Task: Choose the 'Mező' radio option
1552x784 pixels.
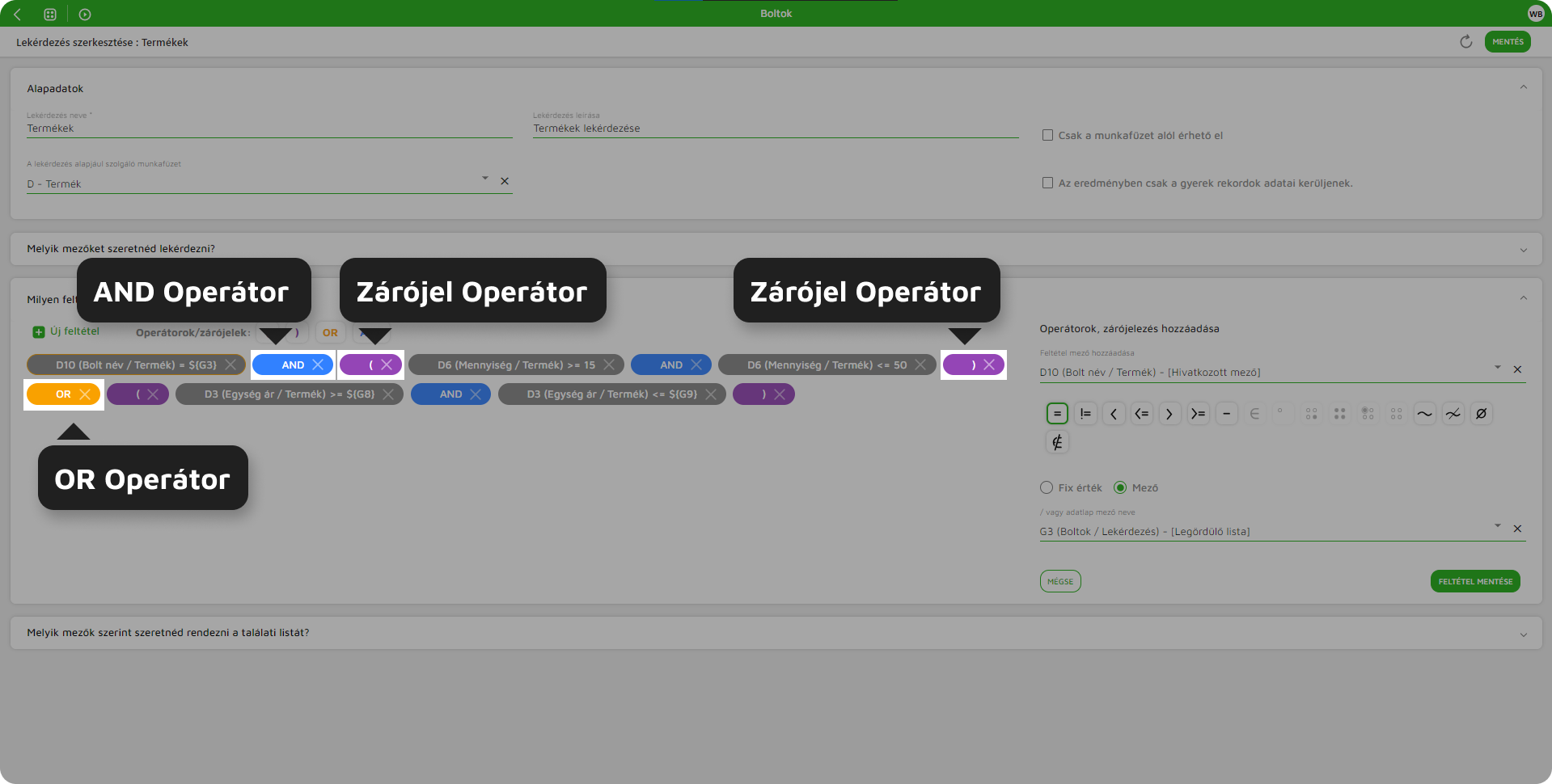Action: (1120, 487)
